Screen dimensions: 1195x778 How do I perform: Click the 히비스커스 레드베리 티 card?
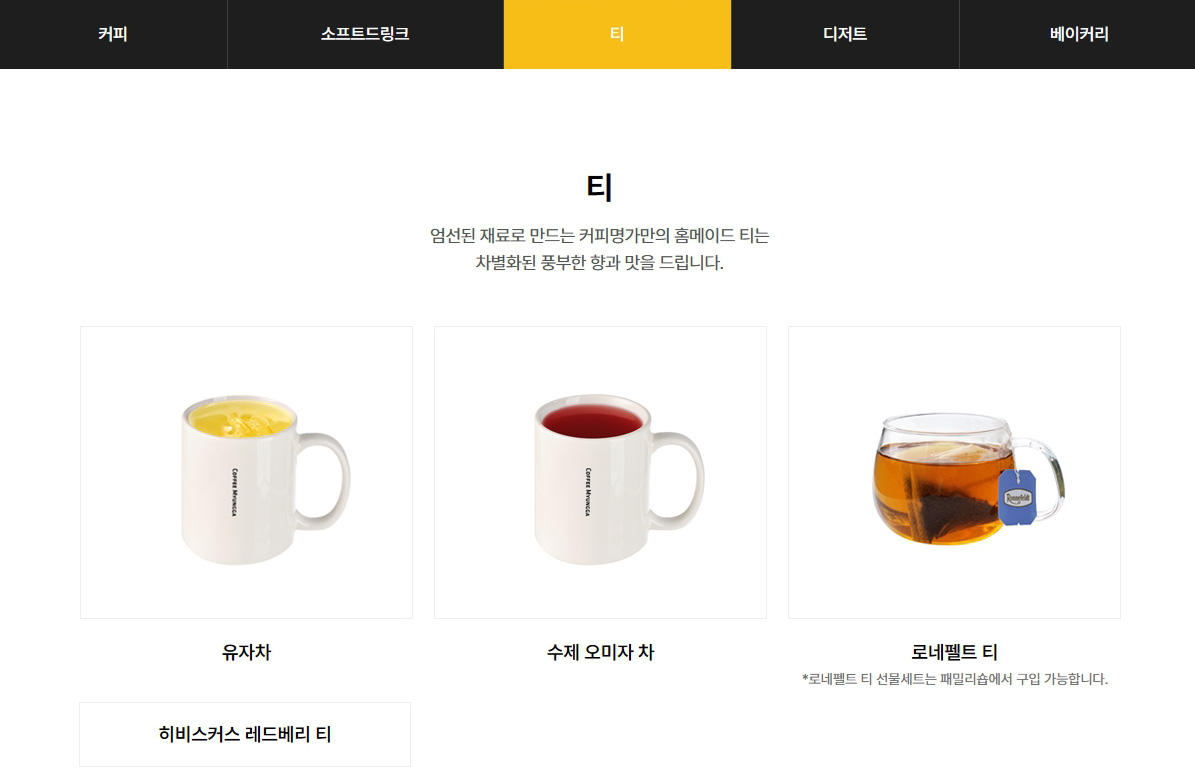(x=245, y=735)
